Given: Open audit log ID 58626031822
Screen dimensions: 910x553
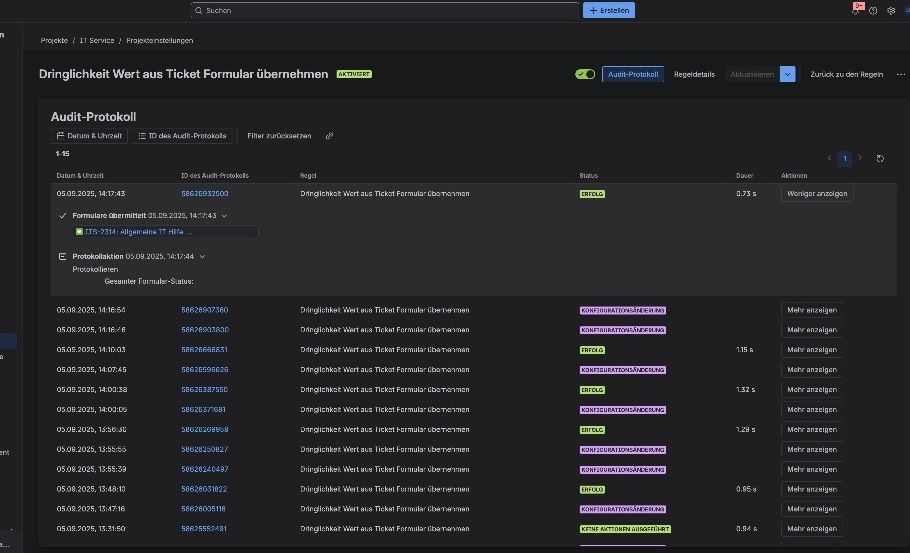Looking at the screenshot, I should pos(204,489).
